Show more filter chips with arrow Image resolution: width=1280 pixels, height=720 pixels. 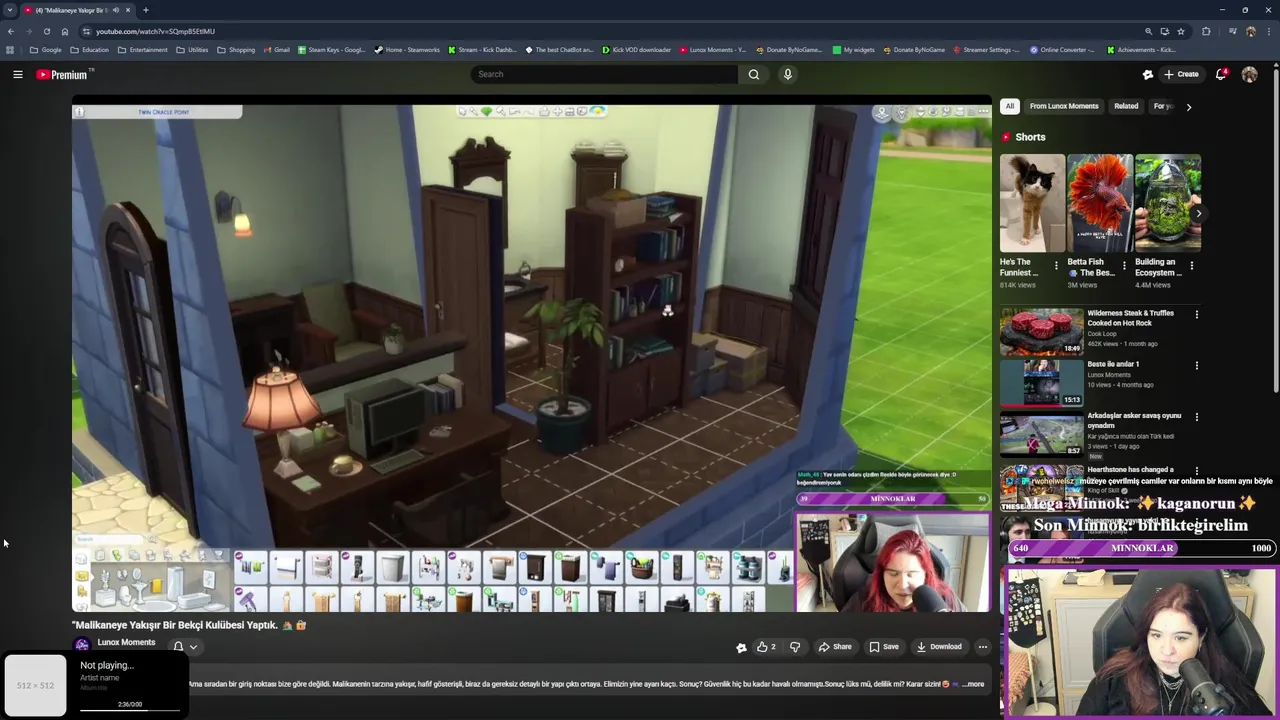click(x=1188, y=106)
